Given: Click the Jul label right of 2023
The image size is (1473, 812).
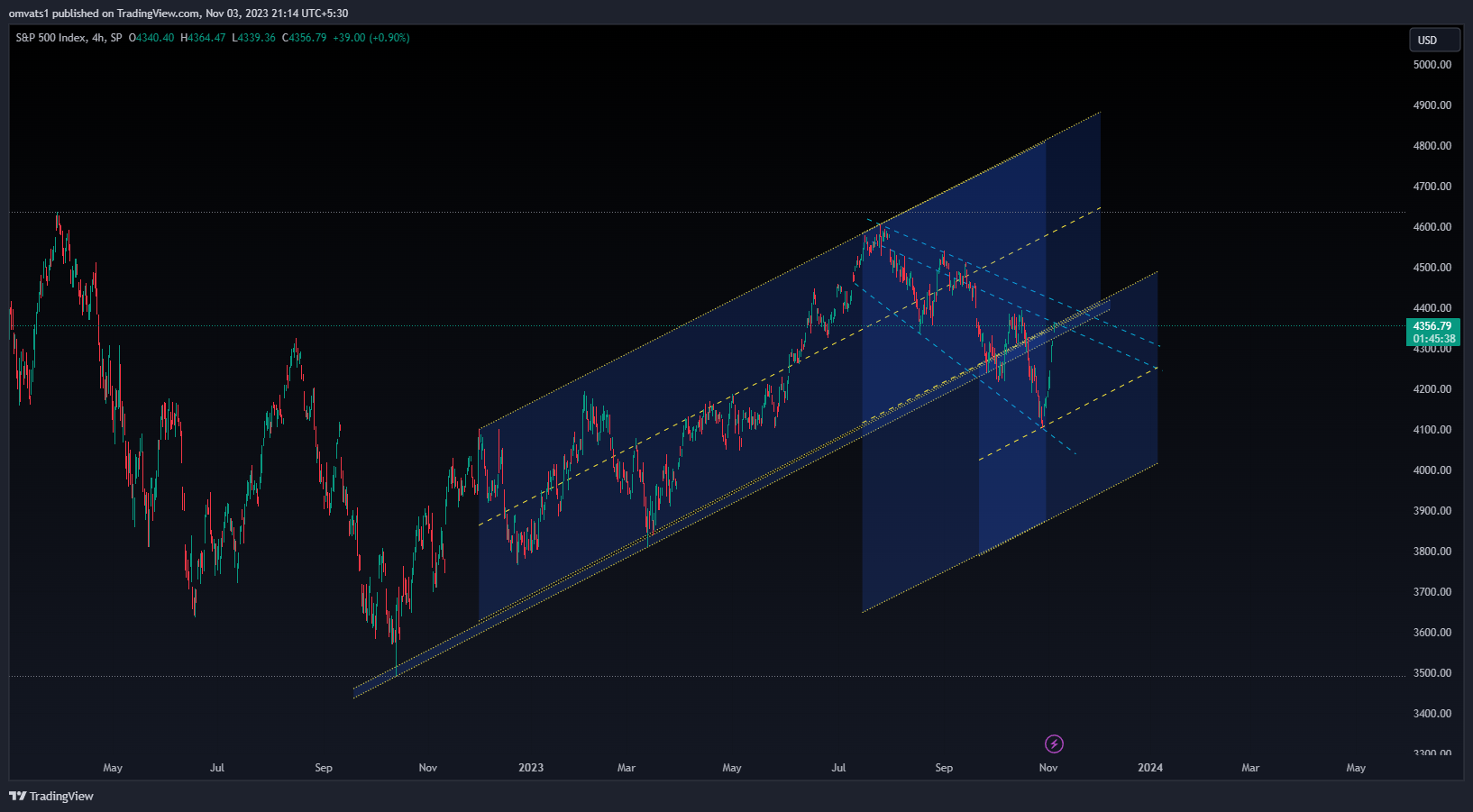Looking at the screenshot, I should [838, 768].
